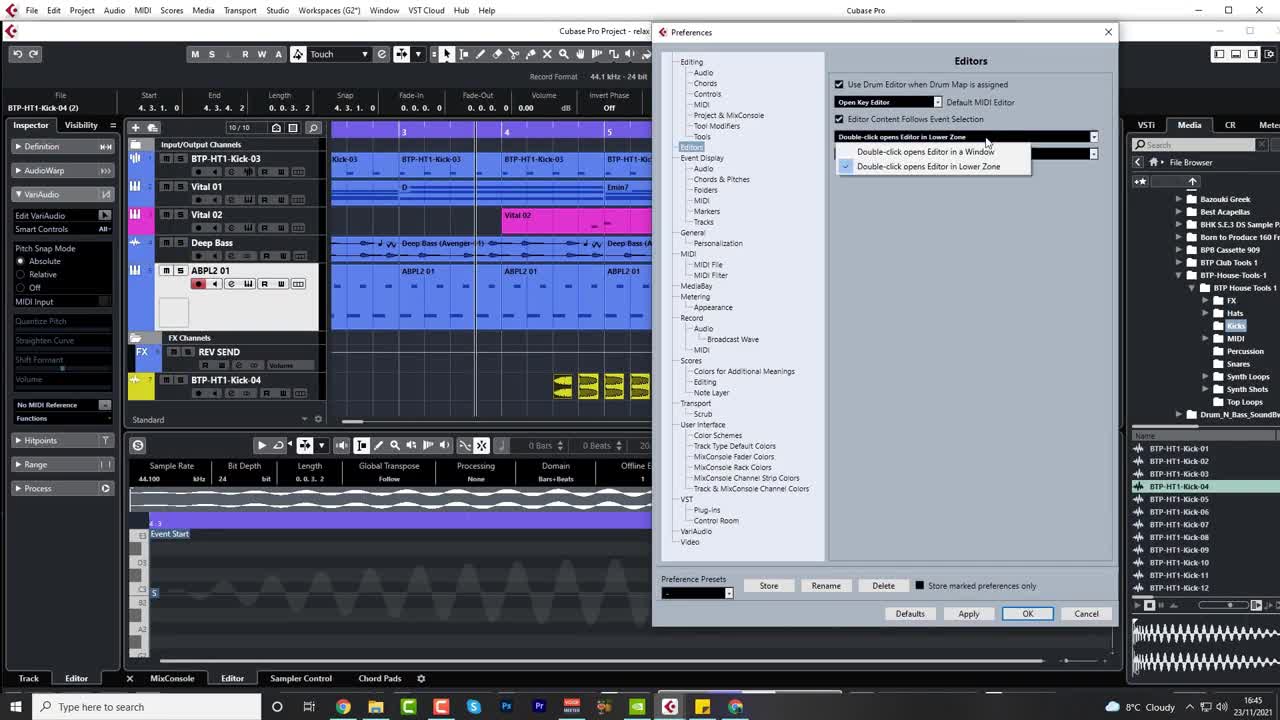This screenshot has height=720, width=1280.
Task: Select MediaBay in Preferences tree
Action: [696, 286]
